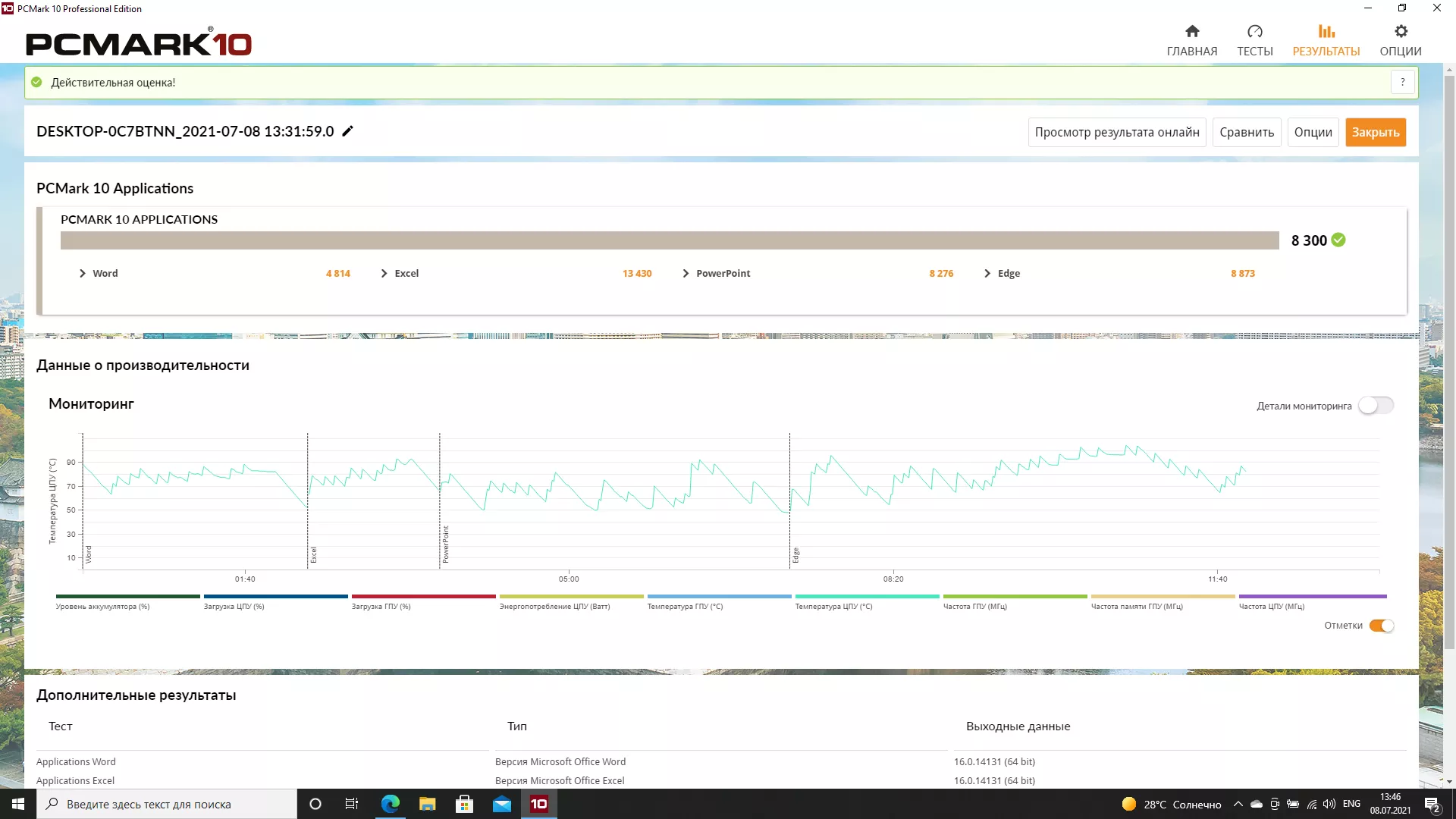This screenshot has width=1456, height=819.
Task: Click the Edge score 8 873
Action: (x=1243, y=273)
